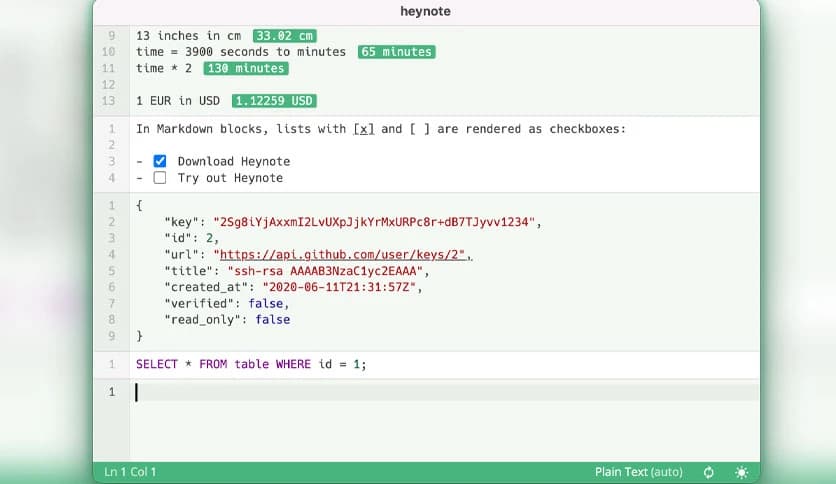This screenshot has width=836, height=484.
Task: Click the 130 minutes result badge
Action: (x=246, y=68)
